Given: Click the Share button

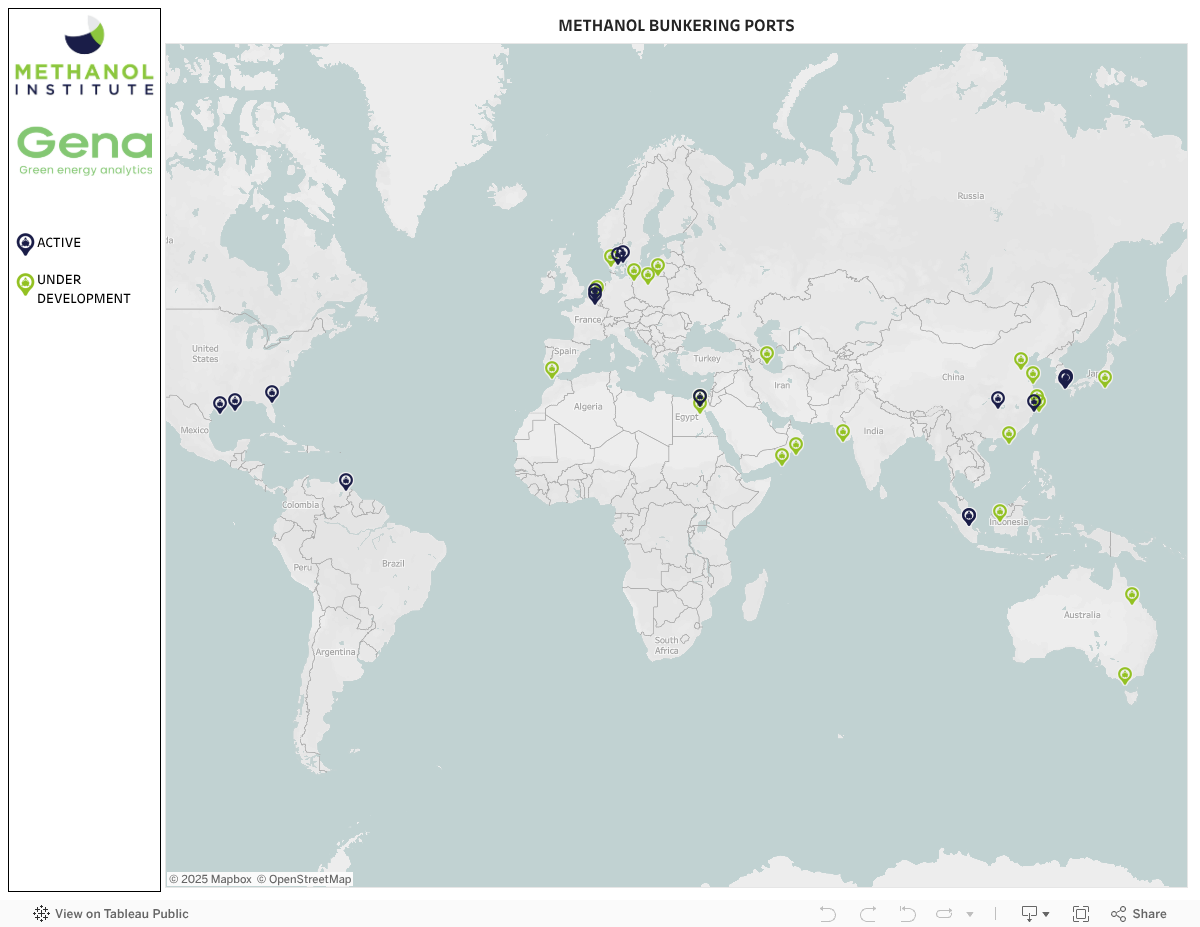Looking at the screenshot, I should (x=1139, y=914).
